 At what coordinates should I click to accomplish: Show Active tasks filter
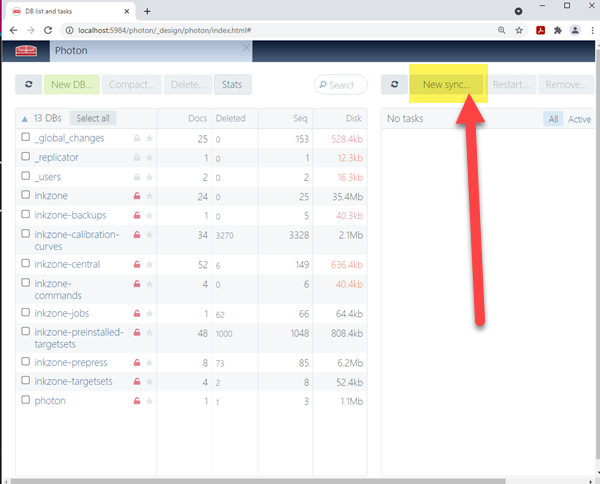click(x=579, y=119)
